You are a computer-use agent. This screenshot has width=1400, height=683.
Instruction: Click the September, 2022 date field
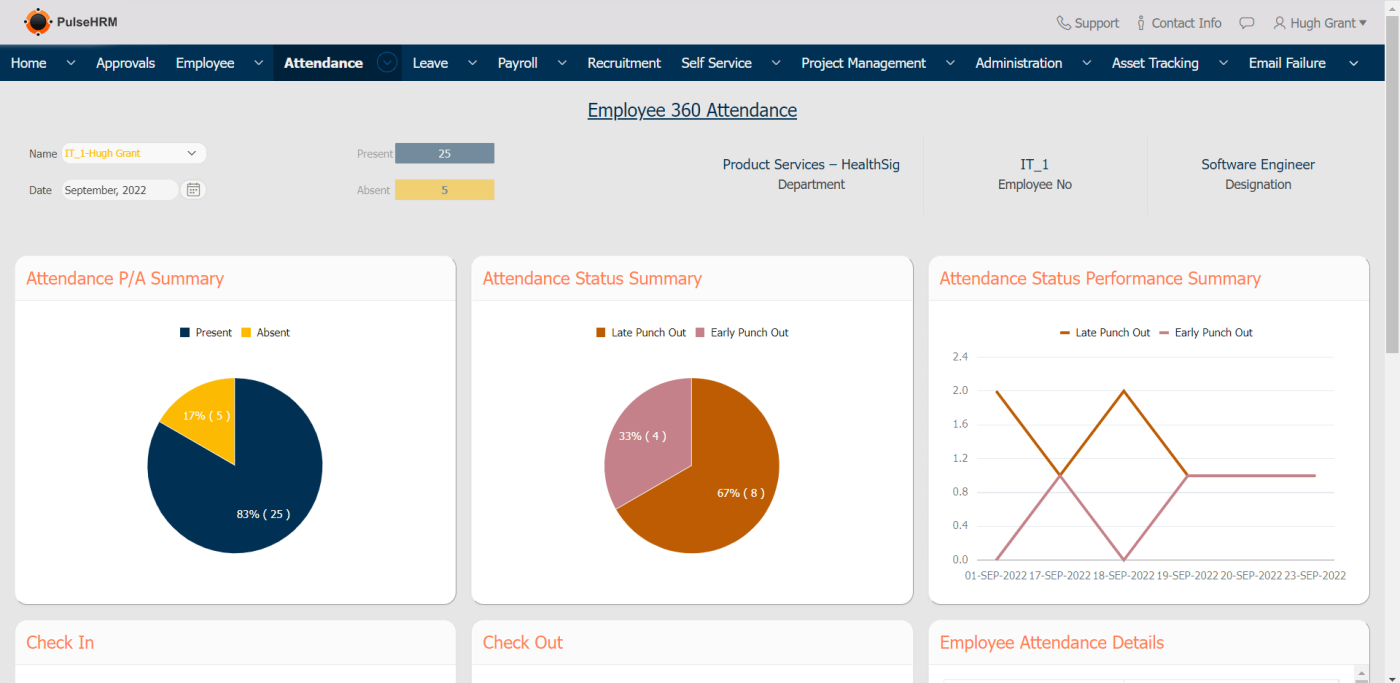tap(119, 190)
